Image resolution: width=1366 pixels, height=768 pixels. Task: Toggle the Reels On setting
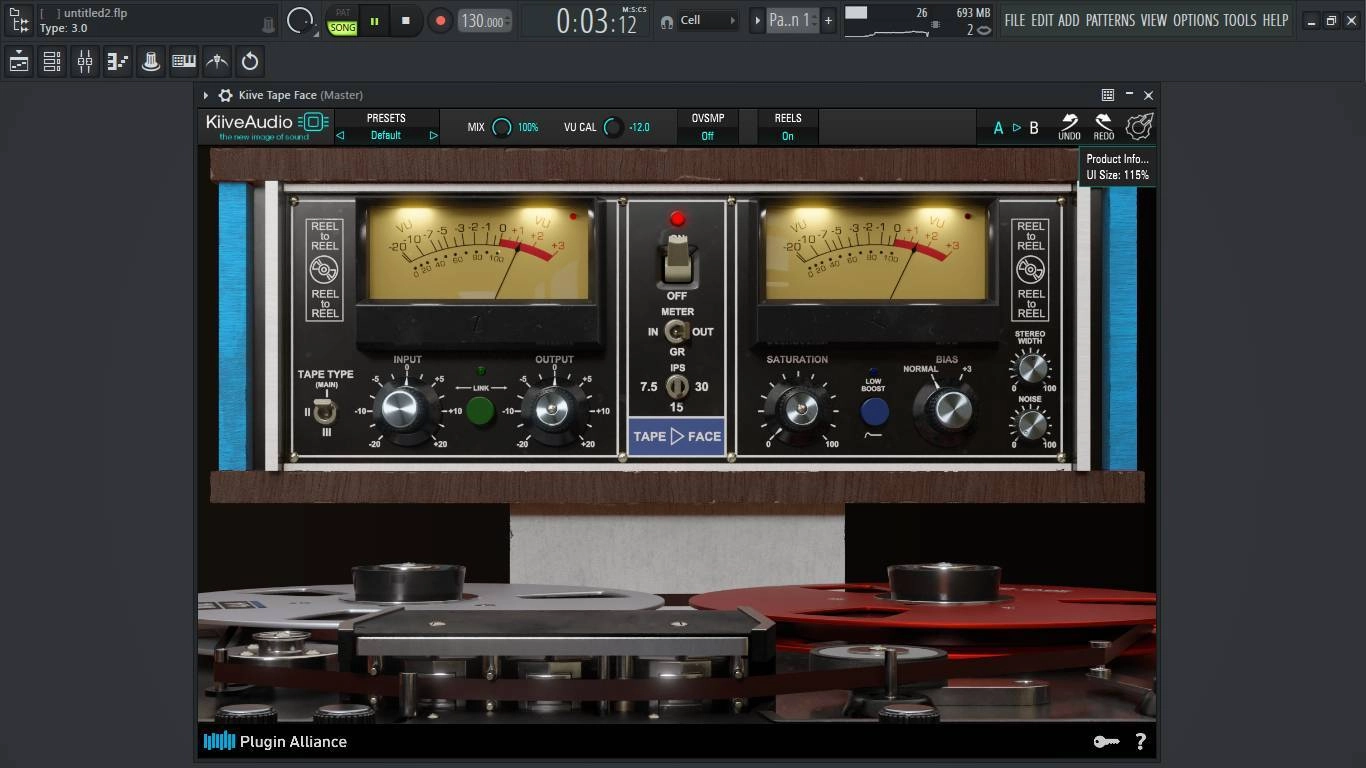[788, 127]
